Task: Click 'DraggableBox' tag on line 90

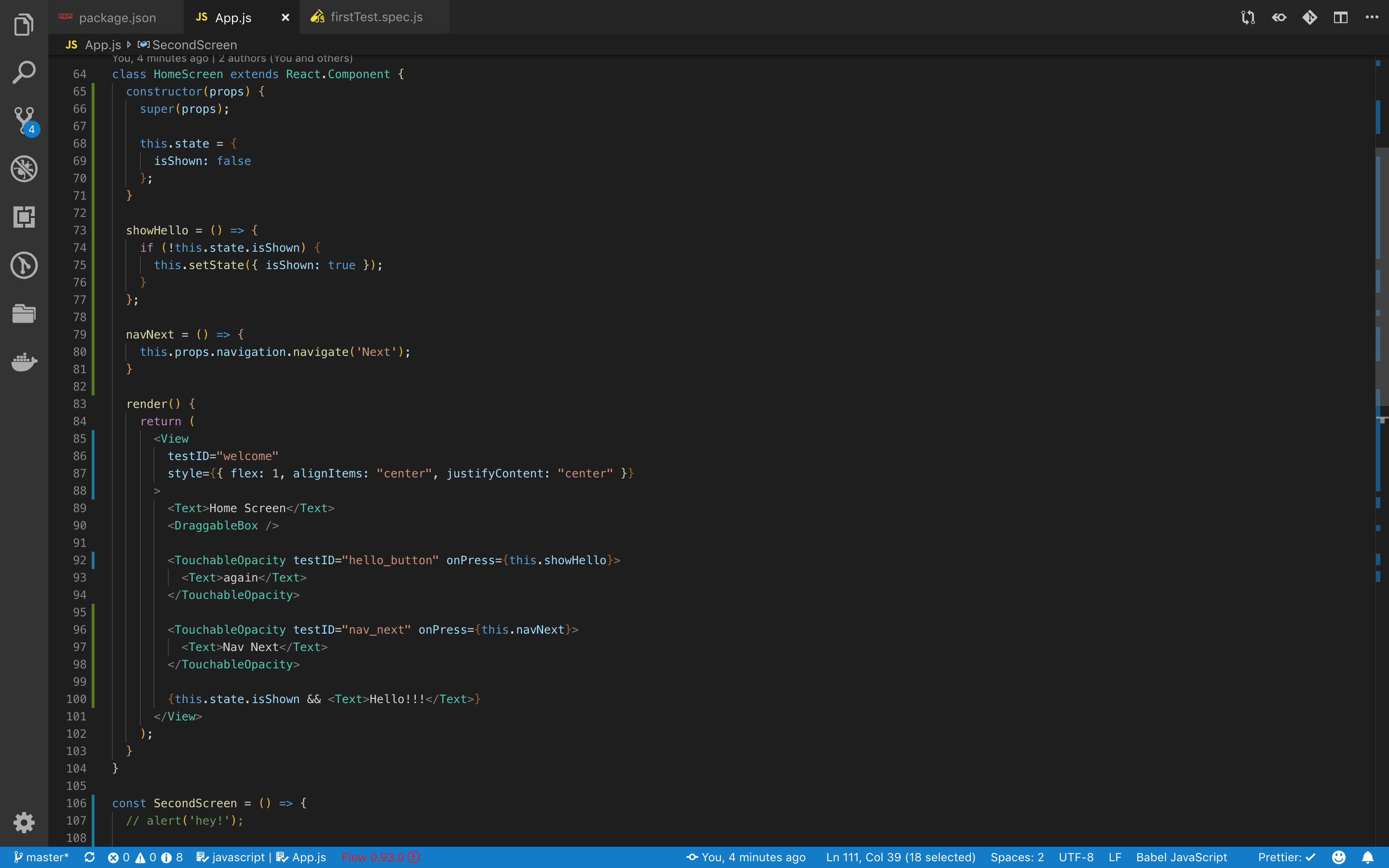Action: pos(216,525)
